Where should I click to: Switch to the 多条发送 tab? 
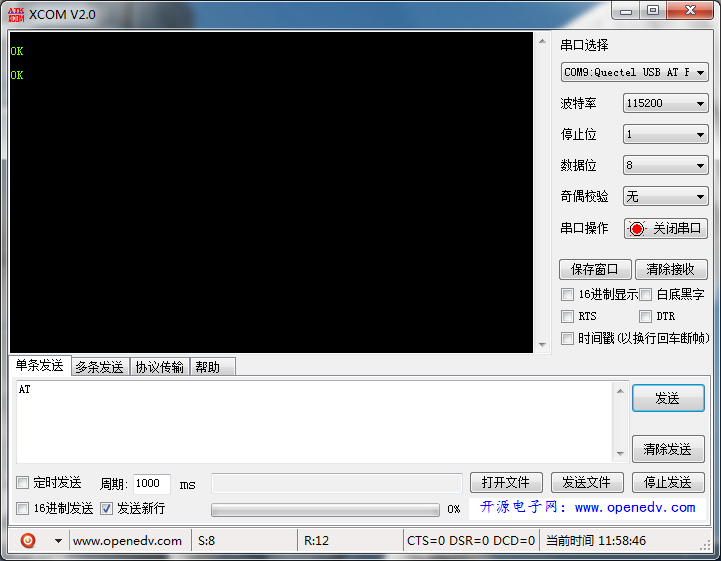pos(100,367)
